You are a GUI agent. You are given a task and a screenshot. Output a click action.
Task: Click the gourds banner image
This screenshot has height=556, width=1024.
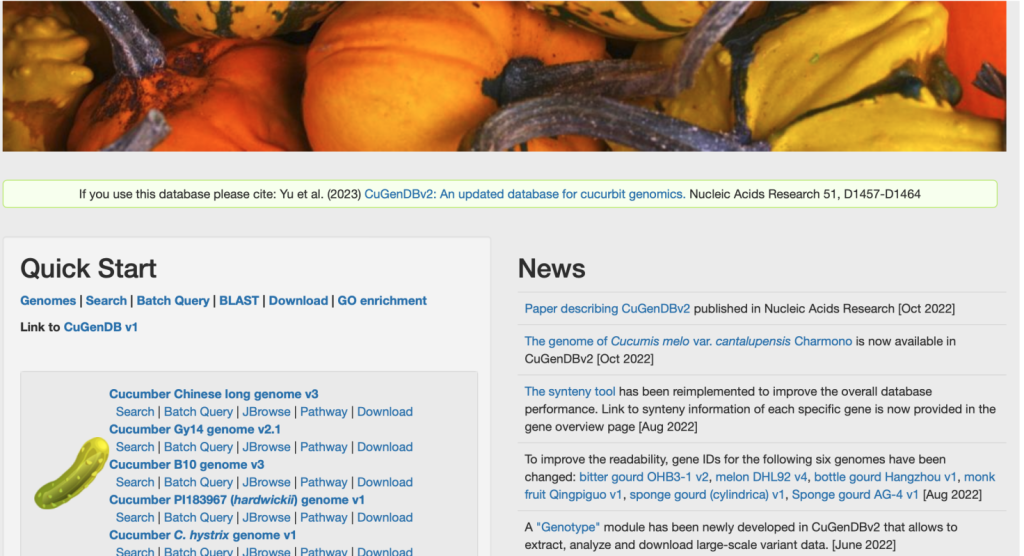point(504,76)
